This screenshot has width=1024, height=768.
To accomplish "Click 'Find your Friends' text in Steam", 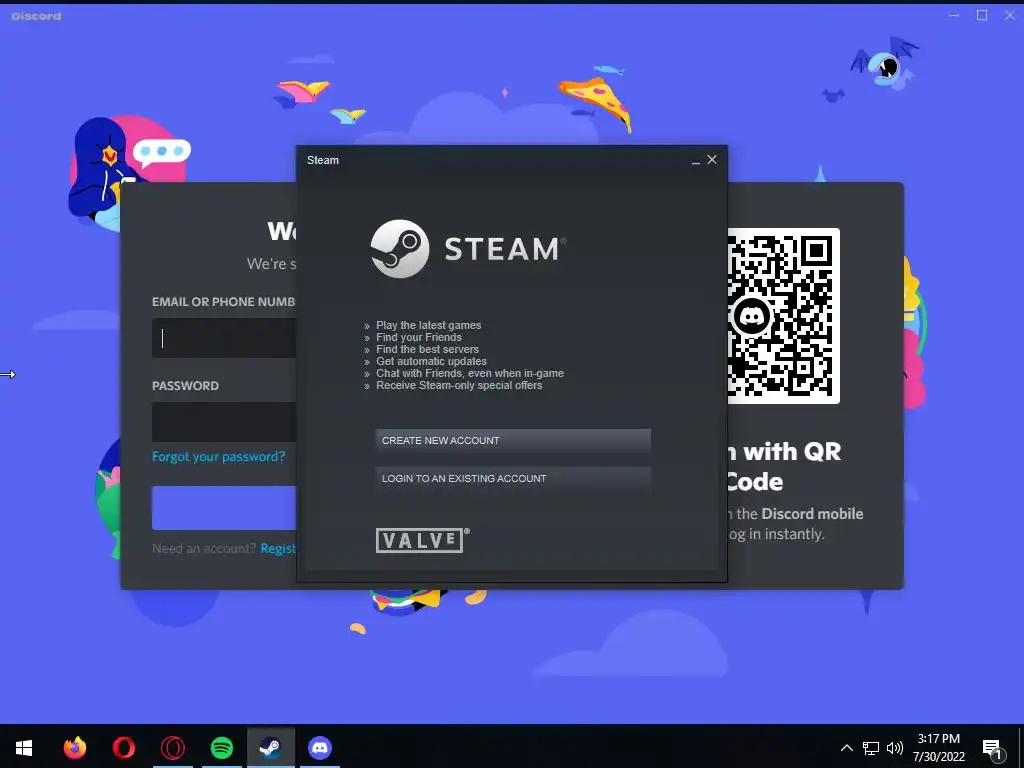I will click(x=419, y=338).
